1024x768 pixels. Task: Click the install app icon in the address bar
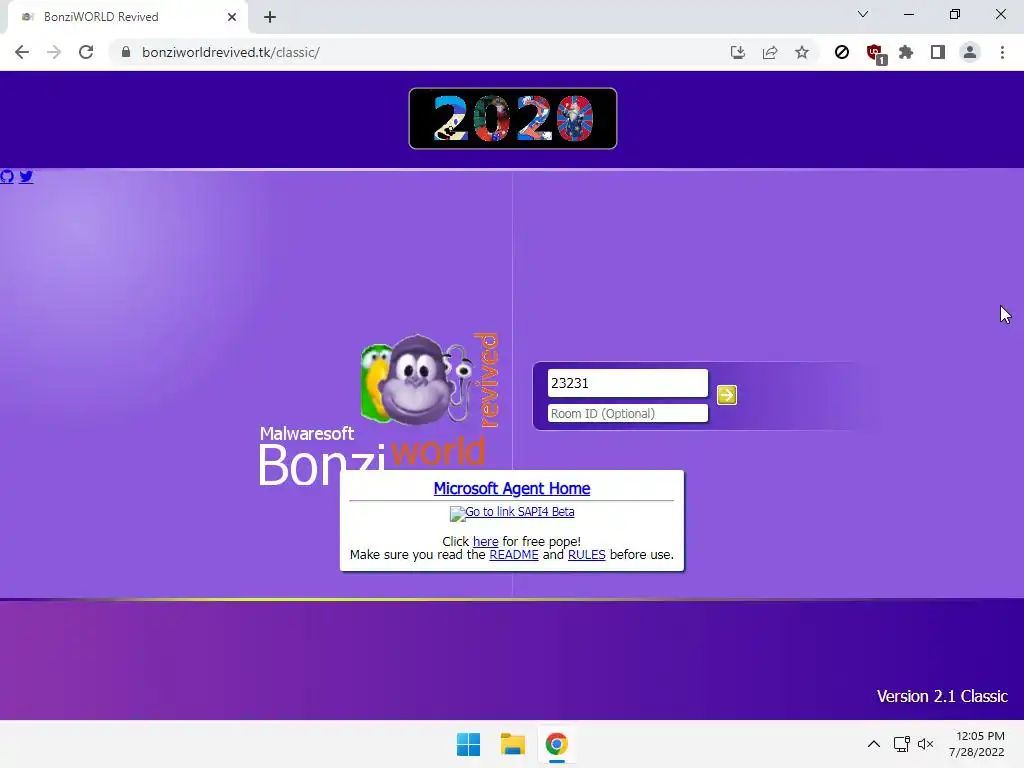pyautogui.click(x=737, y=52)
